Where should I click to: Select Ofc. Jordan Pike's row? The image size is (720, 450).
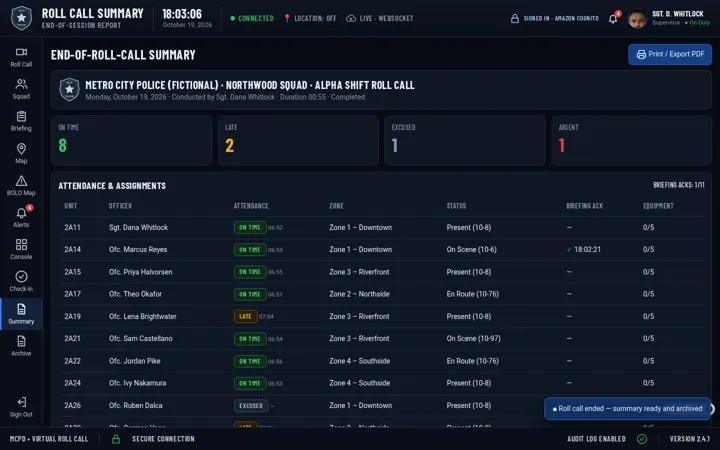(x=382, y=361)
